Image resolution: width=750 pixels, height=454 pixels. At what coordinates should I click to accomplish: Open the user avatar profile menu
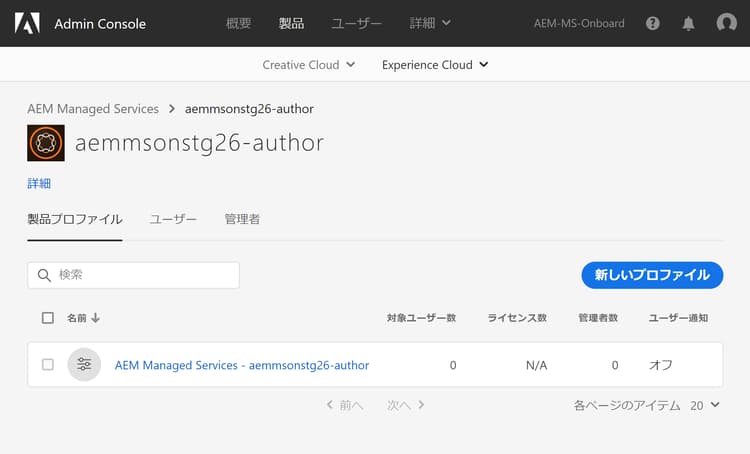727,22
